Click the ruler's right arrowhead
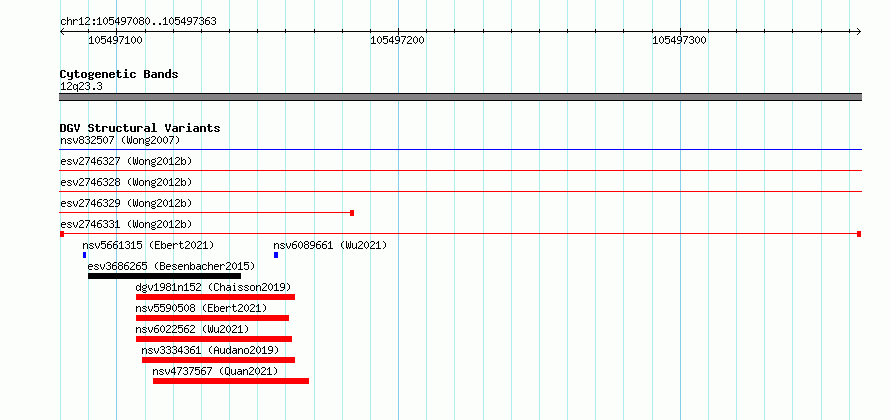Viewport: 890px width, 420px height. coord(859,31)
